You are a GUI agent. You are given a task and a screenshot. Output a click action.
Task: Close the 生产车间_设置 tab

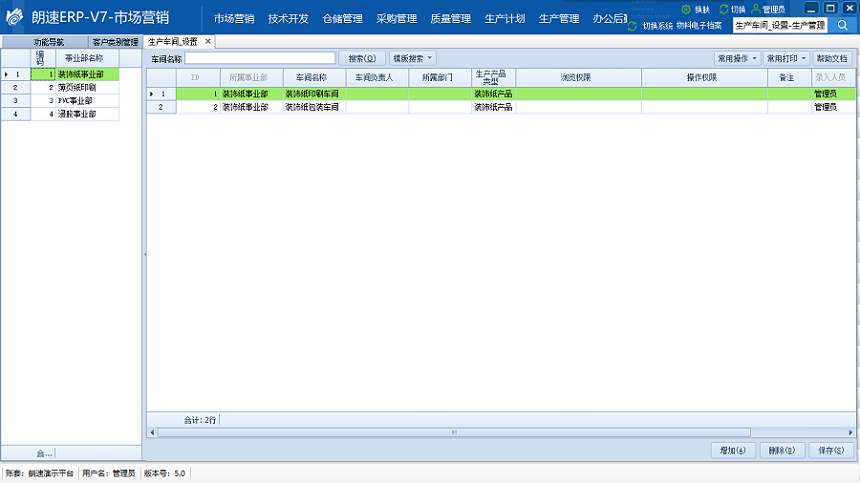(208, 42)
